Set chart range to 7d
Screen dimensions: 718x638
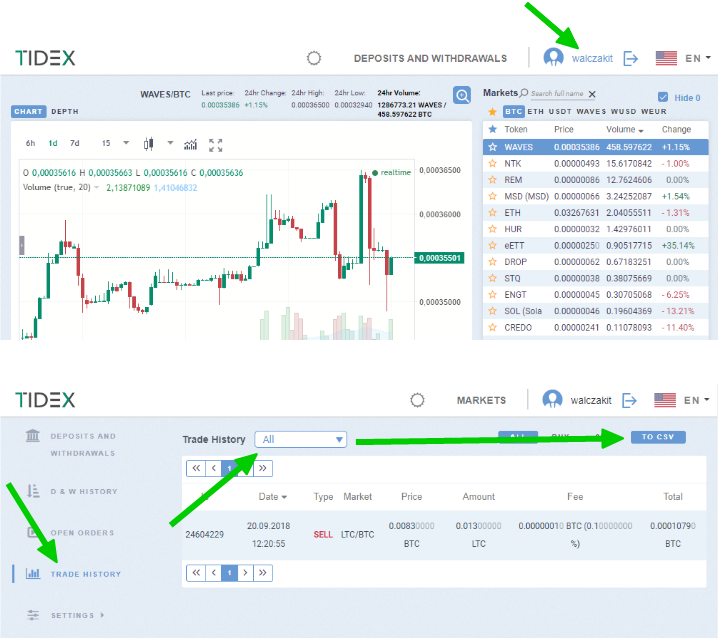75,143
